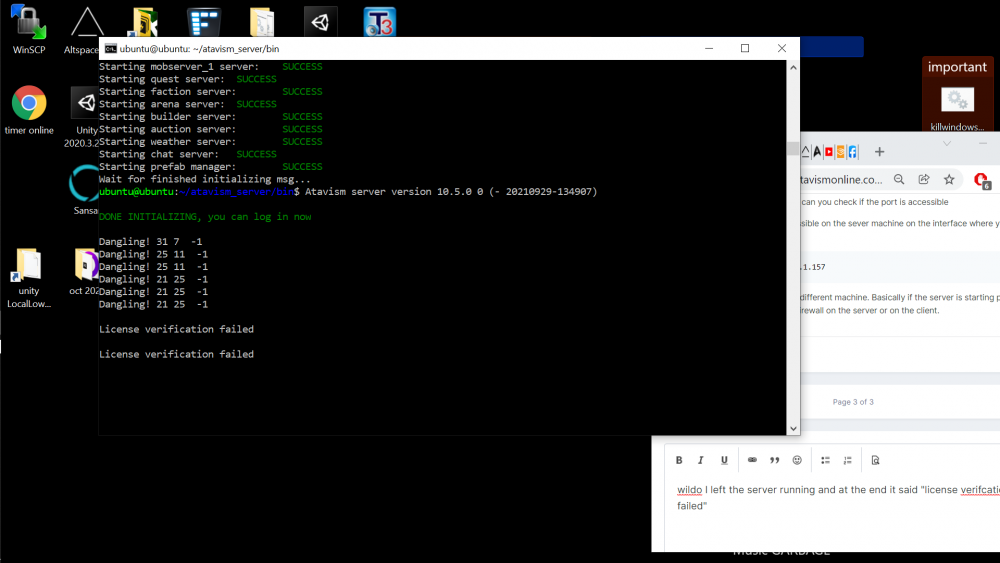Toggle bold formatting in the reply editor
The width and height of the screenshot is (1000, 563).
pos(679,460)
